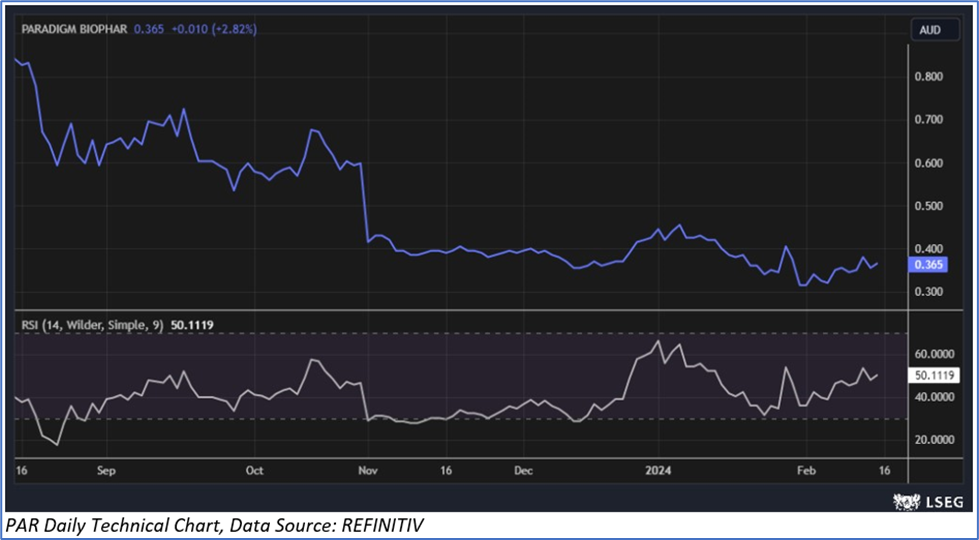Click the Oct date label on time axis
This screenshot has width=979, height=540.
pos(255,471)
